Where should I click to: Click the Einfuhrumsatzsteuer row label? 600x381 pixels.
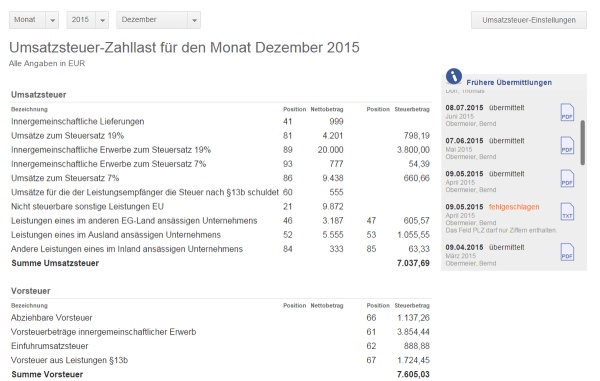click(50, 346)
